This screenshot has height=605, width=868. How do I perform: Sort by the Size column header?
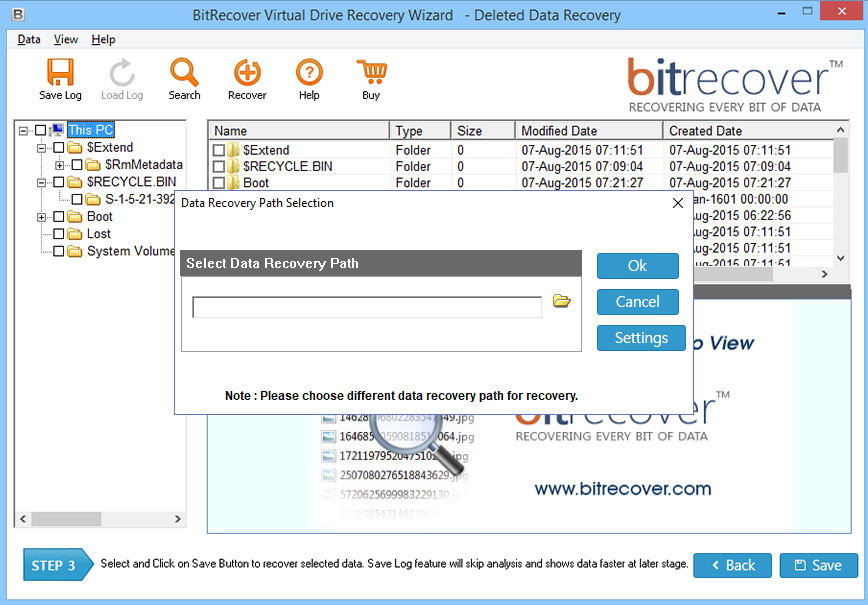click(x=483, y=131)
